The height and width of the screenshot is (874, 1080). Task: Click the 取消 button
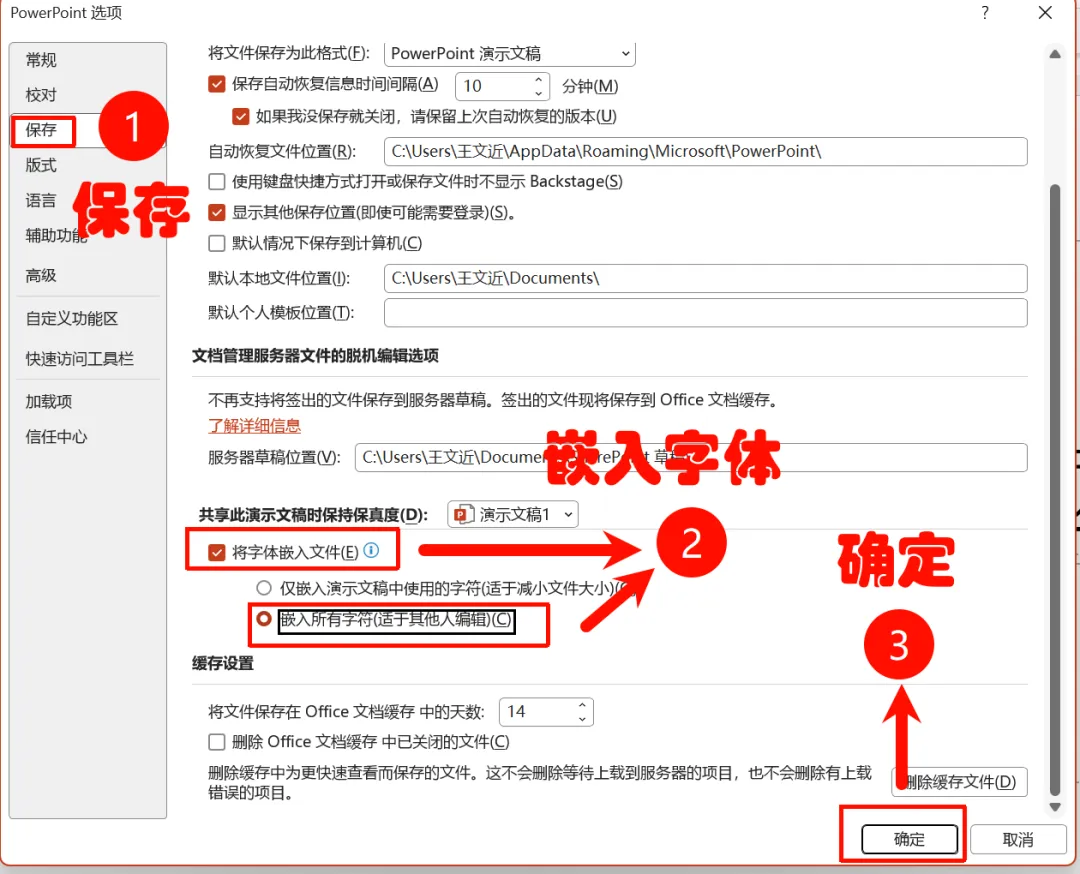click(x=1018, y=840)
